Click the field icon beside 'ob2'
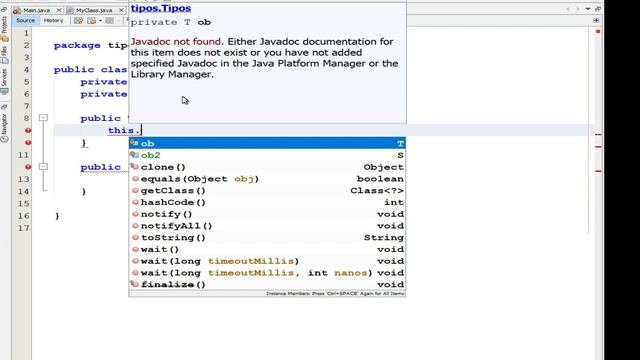 (x=134, y=155)
